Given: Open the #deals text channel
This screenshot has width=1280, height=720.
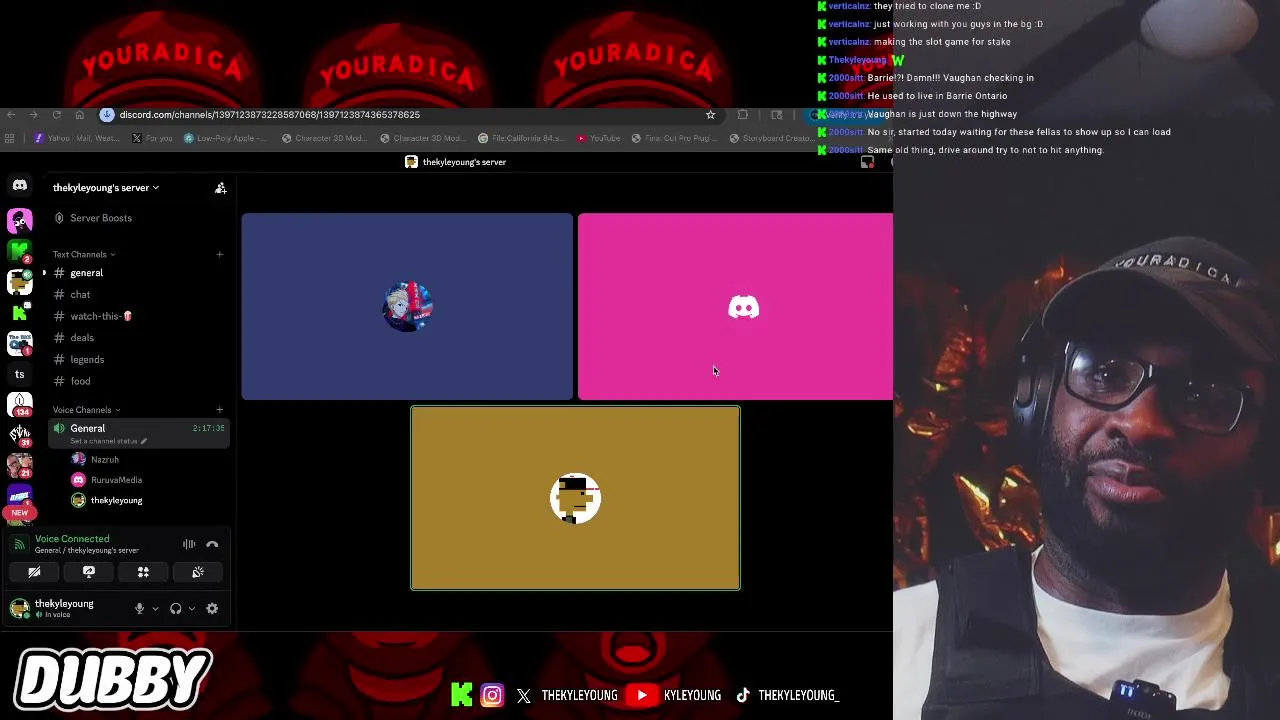Looking at the screenshot, I should tap(140, 338).
